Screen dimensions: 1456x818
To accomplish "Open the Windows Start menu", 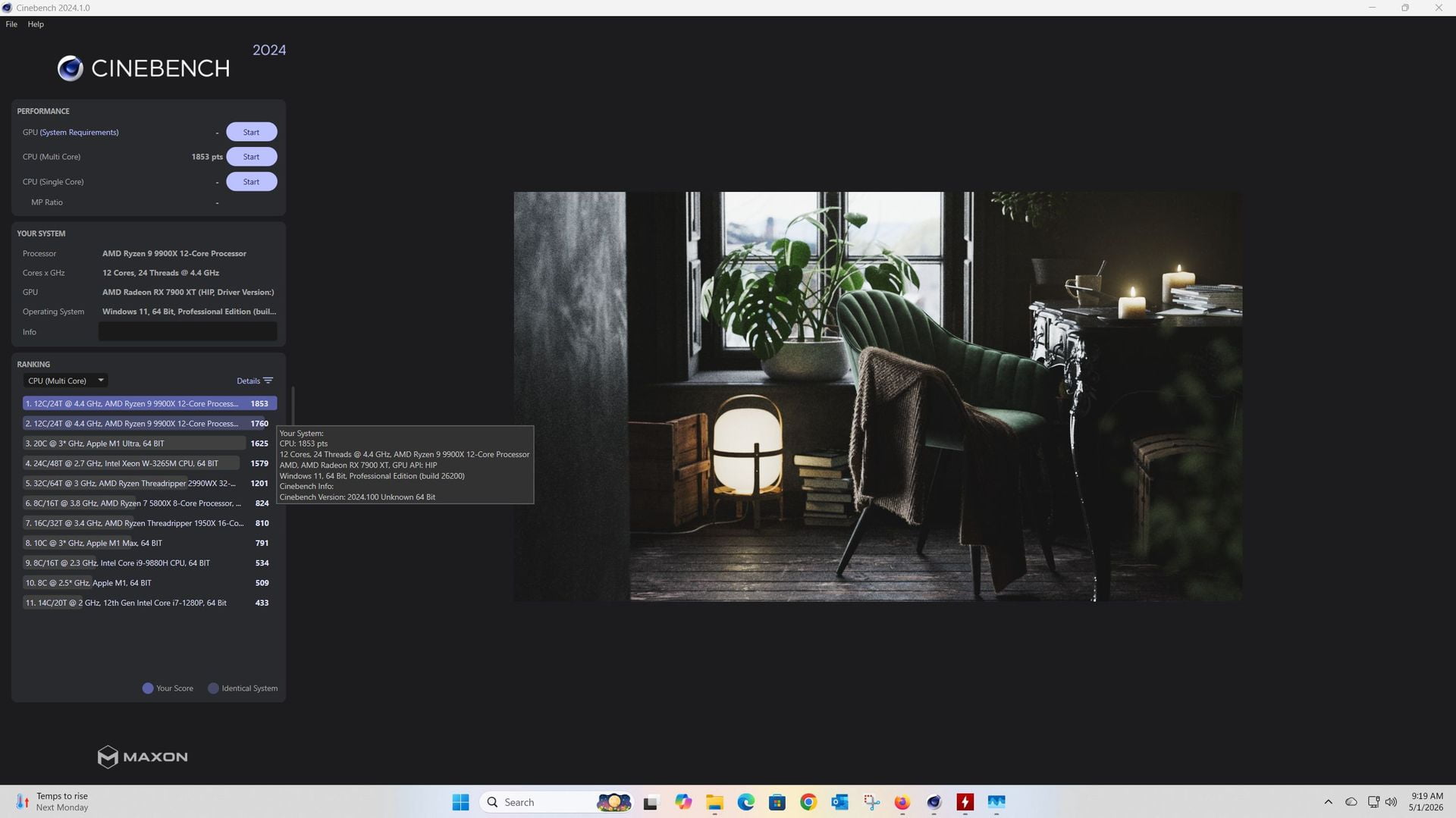I will tap(460, 802).
